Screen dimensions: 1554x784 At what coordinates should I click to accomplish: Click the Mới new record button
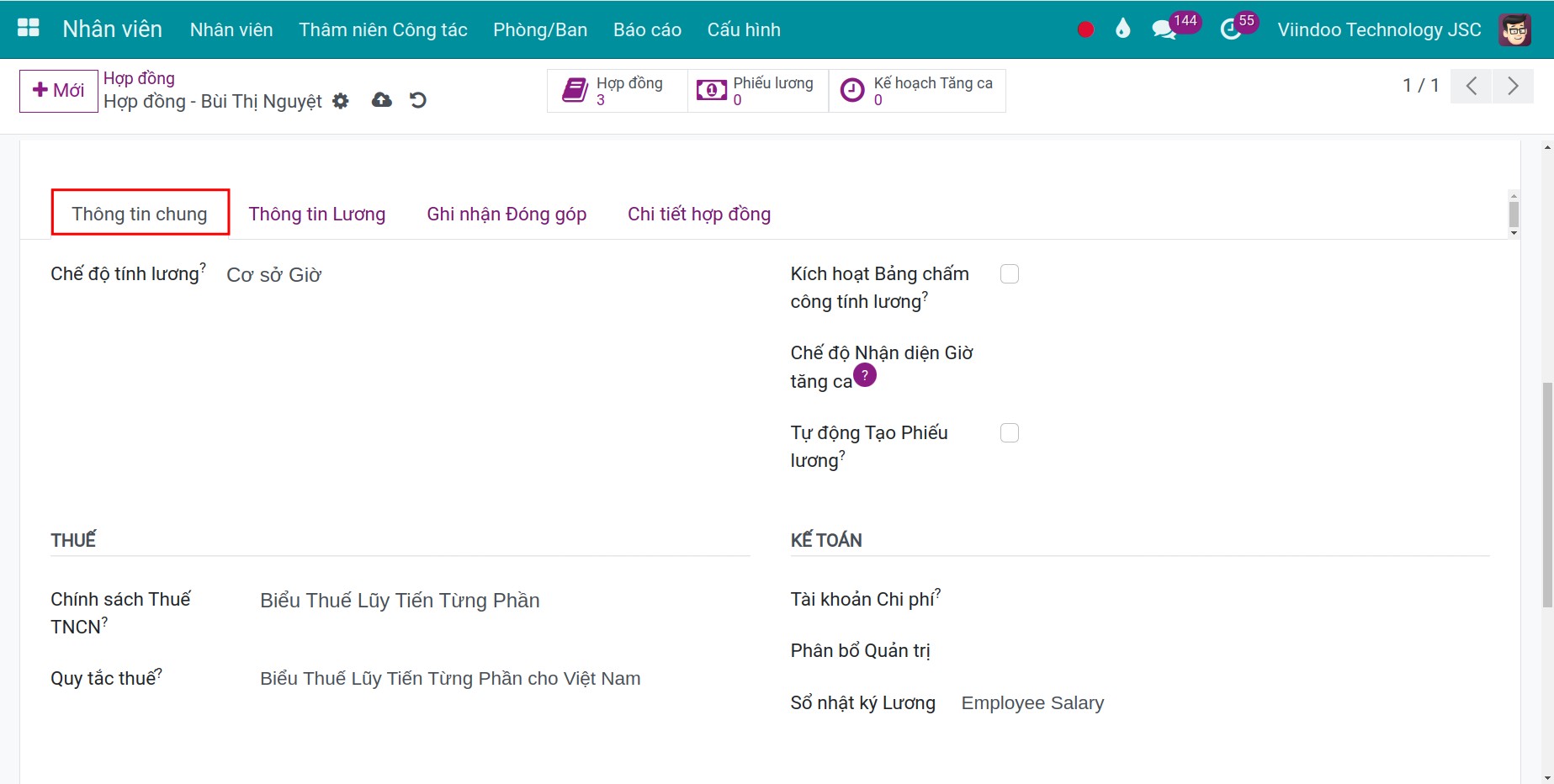[59, 91]
